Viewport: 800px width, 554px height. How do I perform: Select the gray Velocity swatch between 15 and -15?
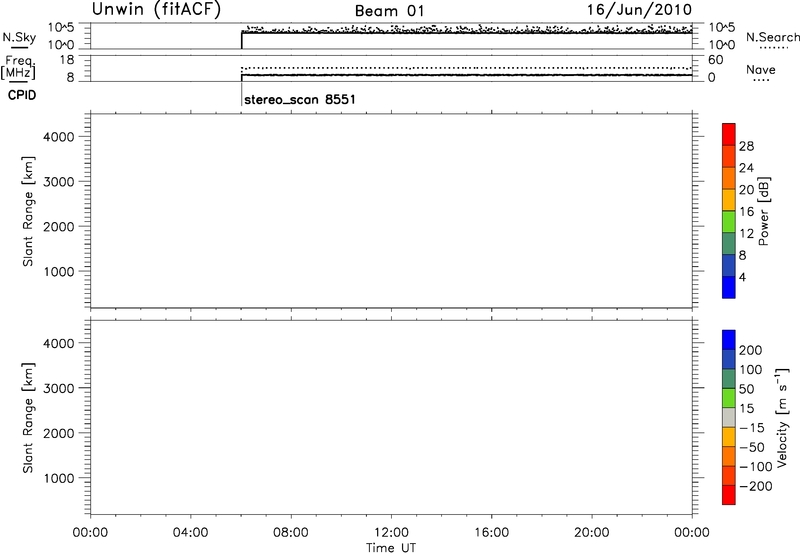(729, 418)
